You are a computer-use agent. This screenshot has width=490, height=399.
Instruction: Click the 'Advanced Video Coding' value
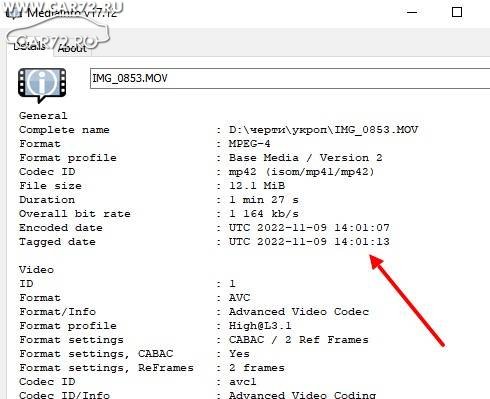[x=302, y=395]
